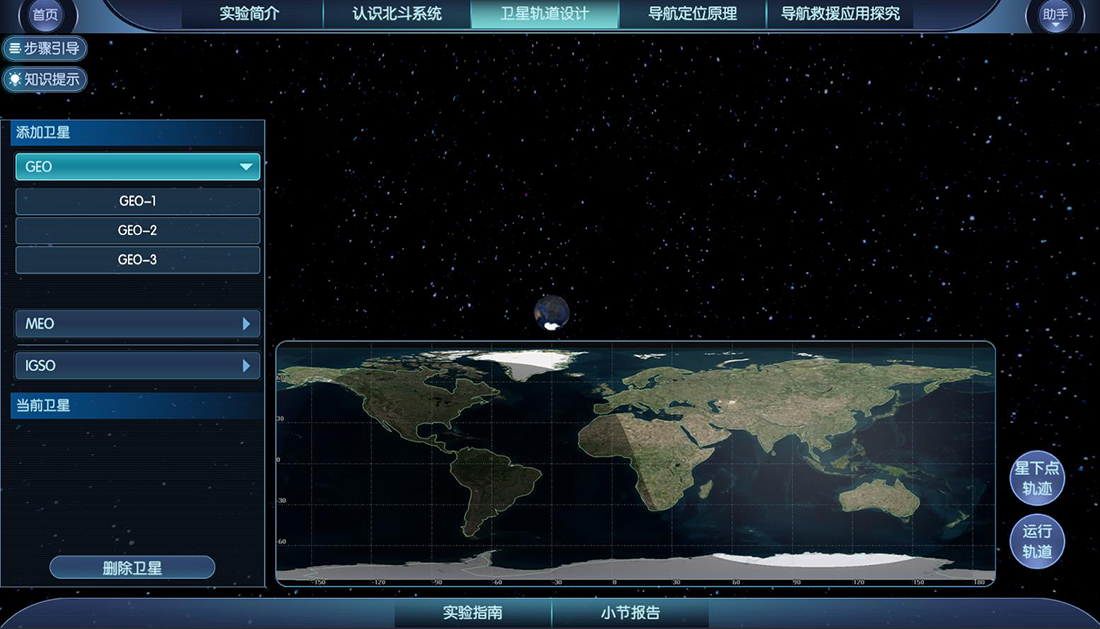Switch to 认识北斗系统 tab

[x=397, y=14]
